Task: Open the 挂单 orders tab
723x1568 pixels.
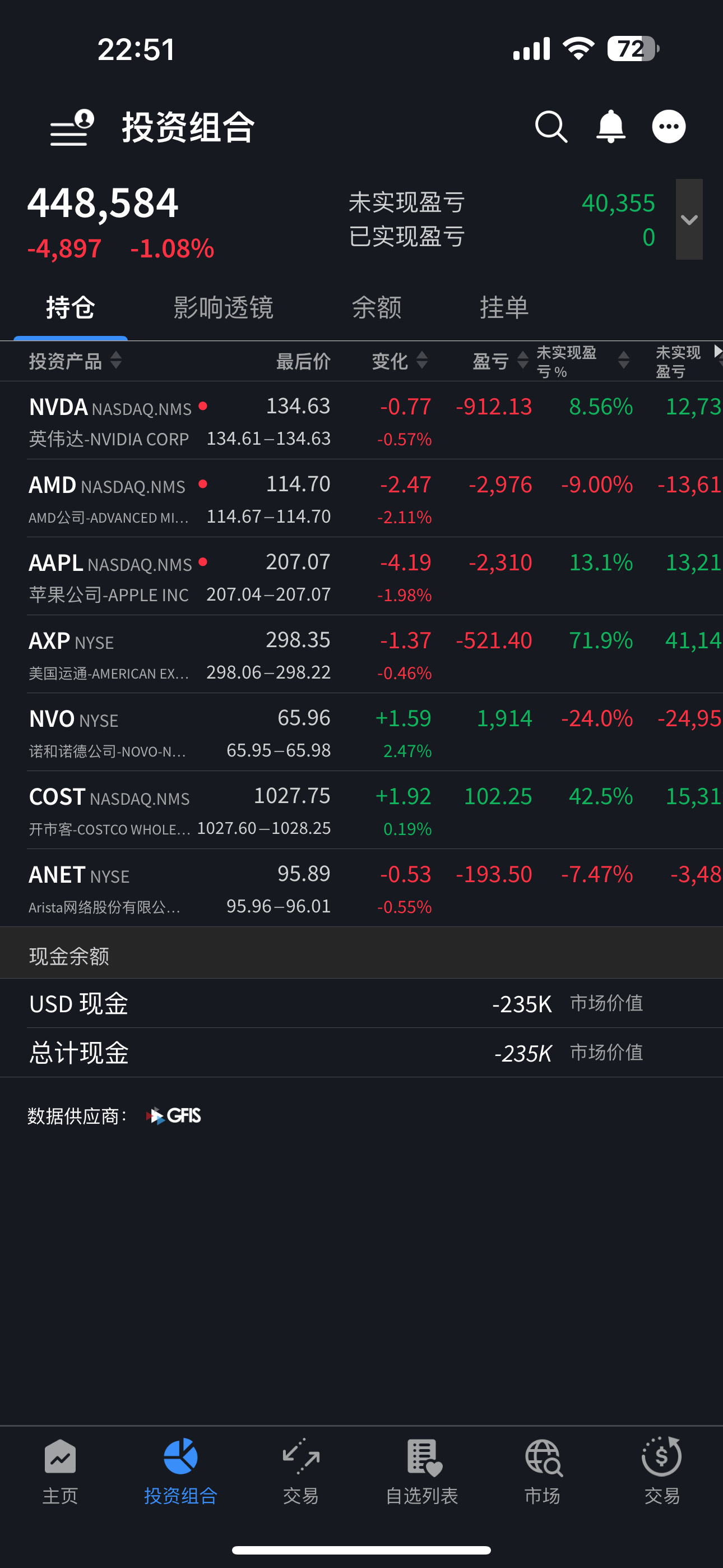Action: pos(504,308)
